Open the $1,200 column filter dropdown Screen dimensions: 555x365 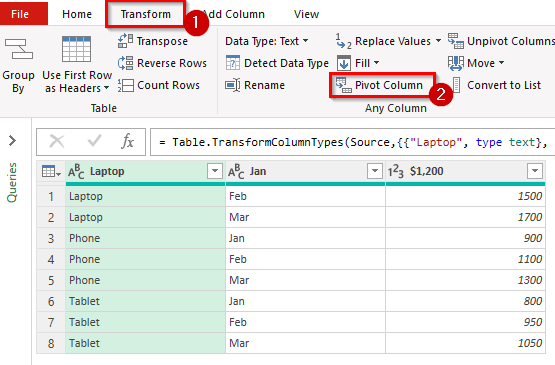tap(535, 171)
